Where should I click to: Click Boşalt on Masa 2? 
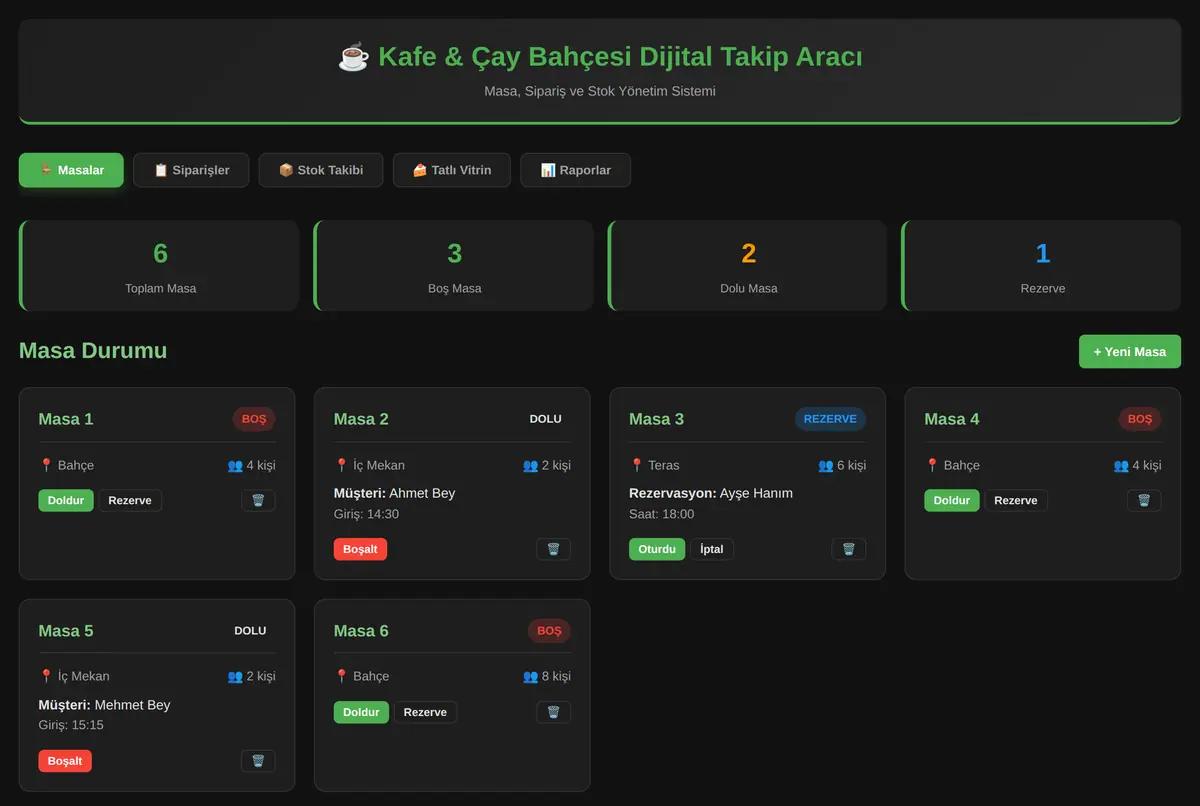[360, 549]
